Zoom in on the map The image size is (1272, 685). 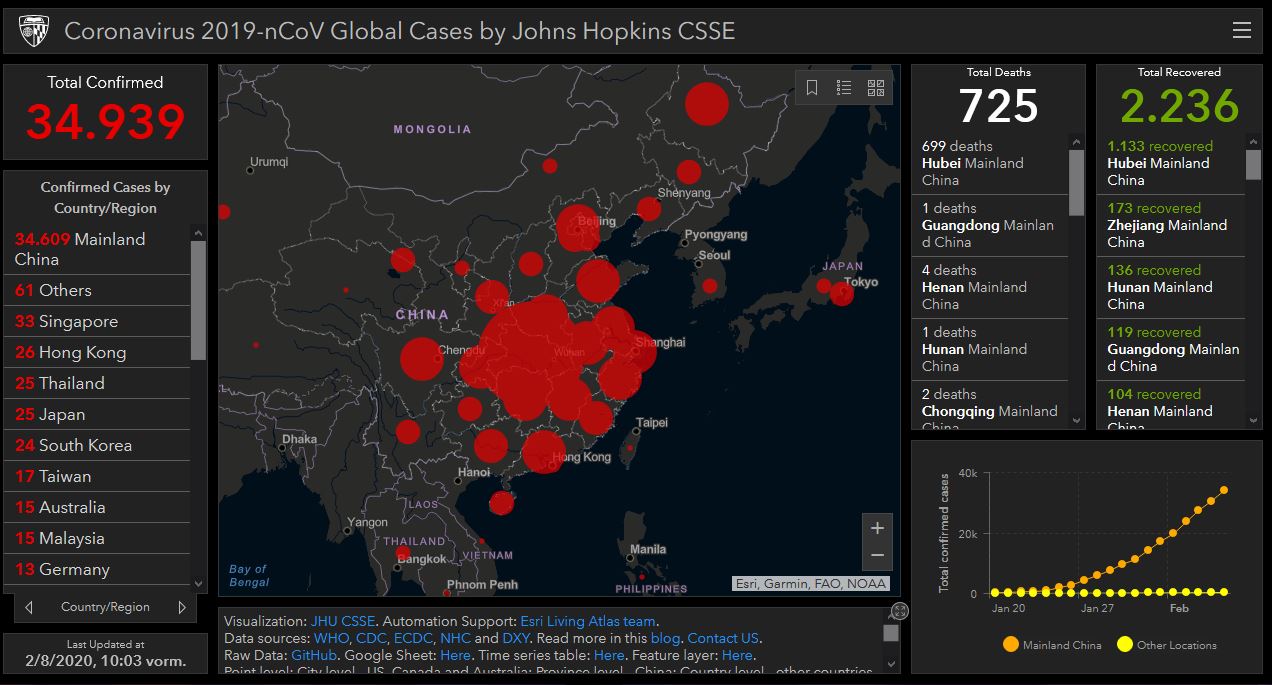point(877,528)
